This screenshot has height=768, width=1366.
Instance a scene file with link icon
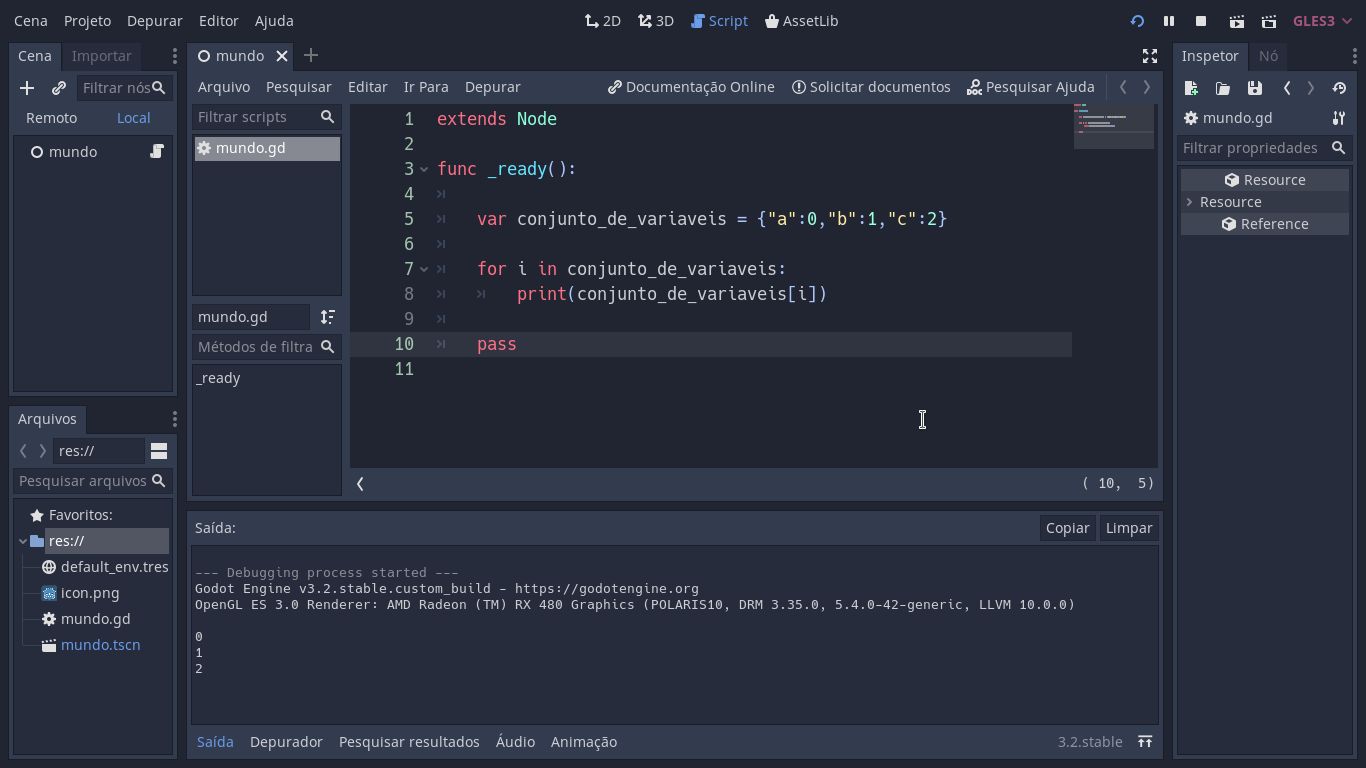pyautogui.click(x=59, y=88)
